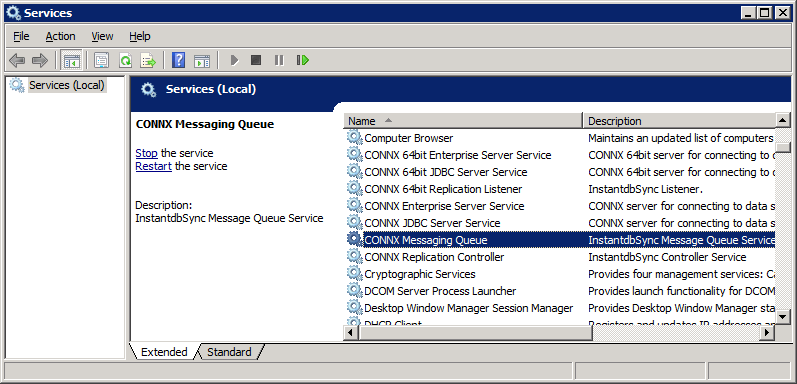This screenshot has width=797, height=384.
Task: Select CONNX Replication Controller row
Action: click(559, 257)
